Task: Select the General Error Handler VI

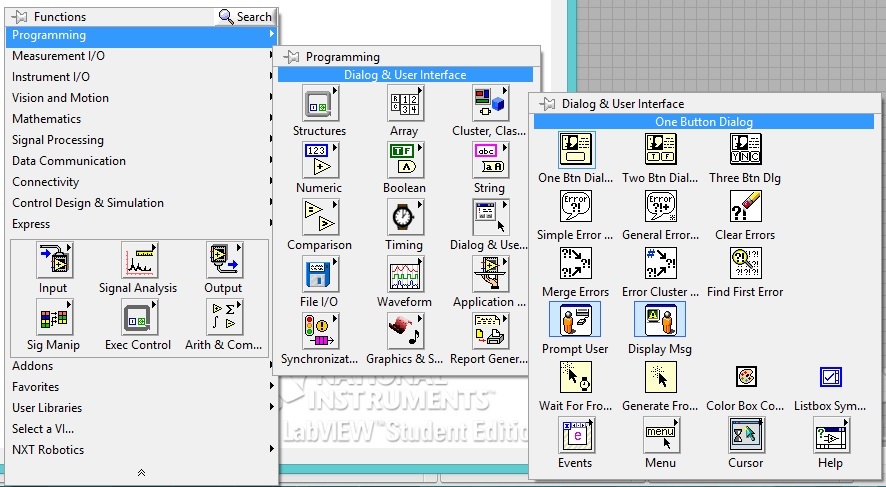Action: click(x=661, y=206)
